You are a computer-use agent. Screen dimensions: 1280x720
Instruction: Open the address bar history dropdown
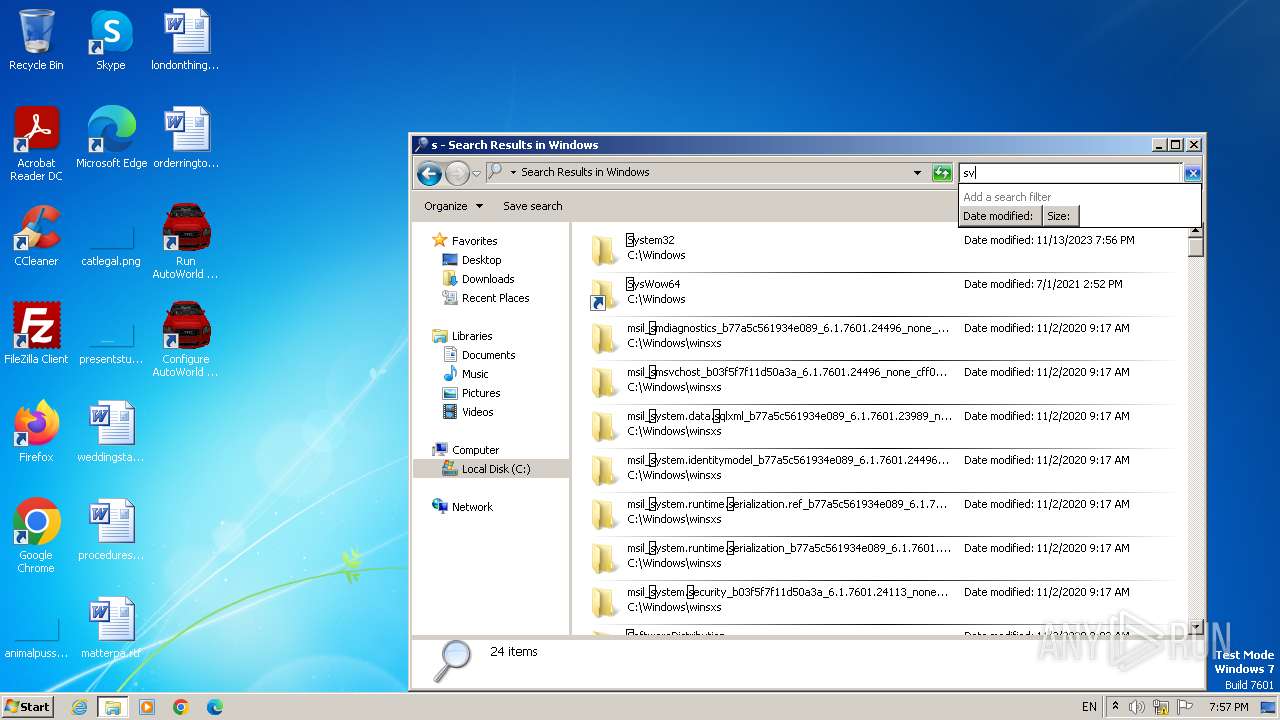pos(917,173)
